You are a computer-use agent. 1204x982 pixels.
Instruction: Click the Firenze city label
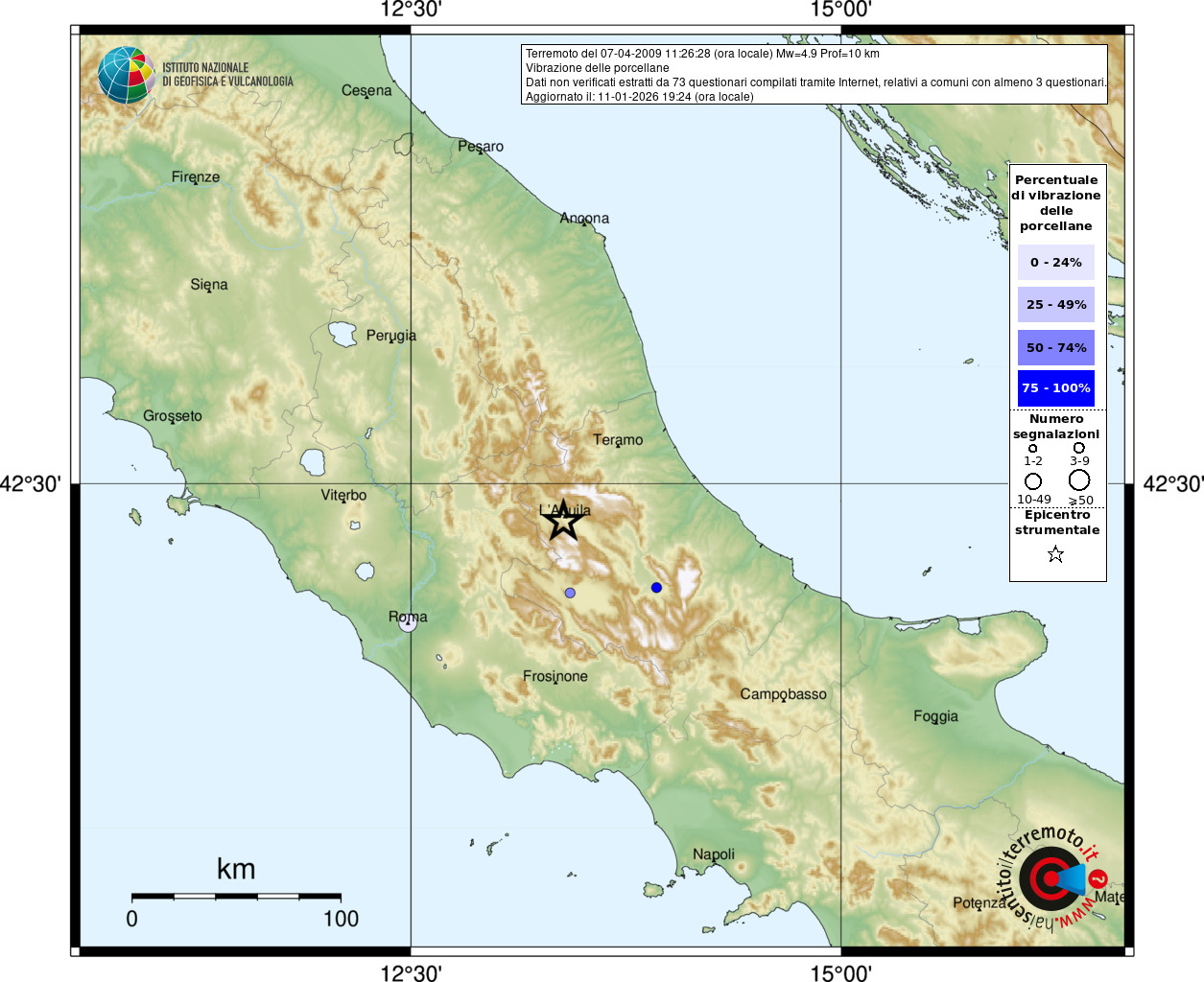(x=196, y=177)
